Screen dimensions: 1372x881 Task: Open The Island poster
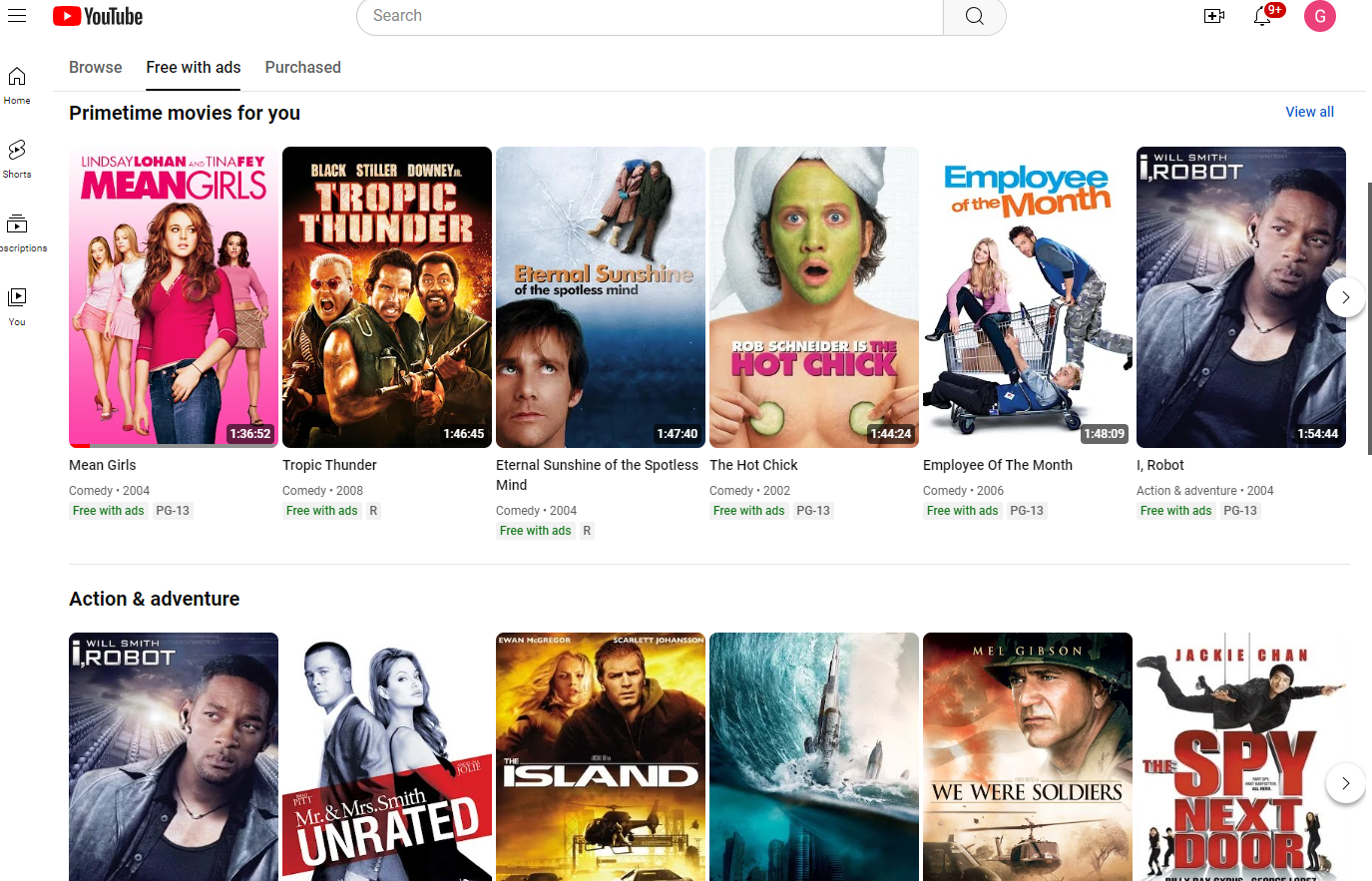(601, 756)
